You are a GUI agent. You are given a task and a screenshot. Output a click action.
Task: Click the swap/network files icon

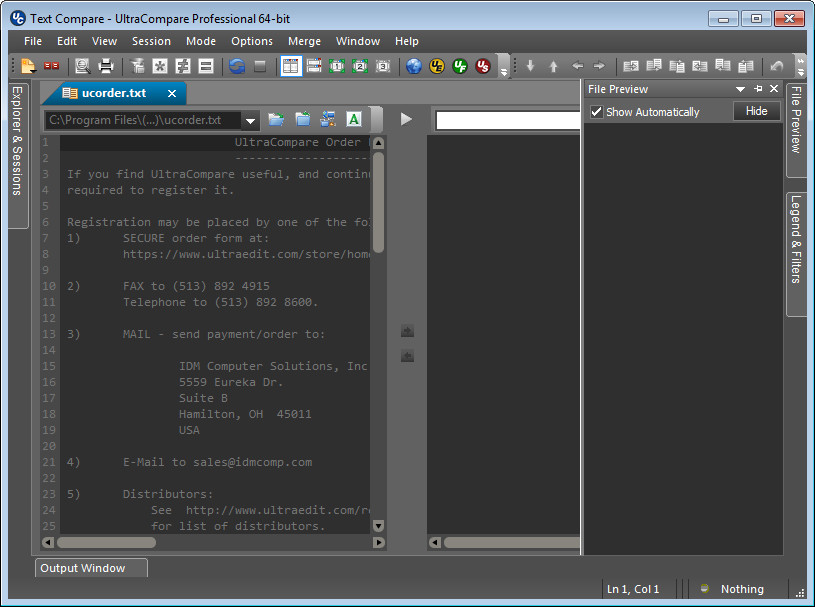[328, 120]
